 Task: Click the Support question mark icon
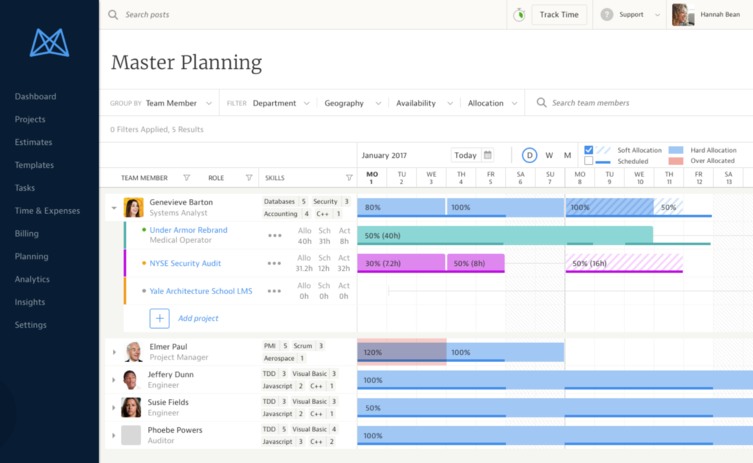click(x=606, y=15)
